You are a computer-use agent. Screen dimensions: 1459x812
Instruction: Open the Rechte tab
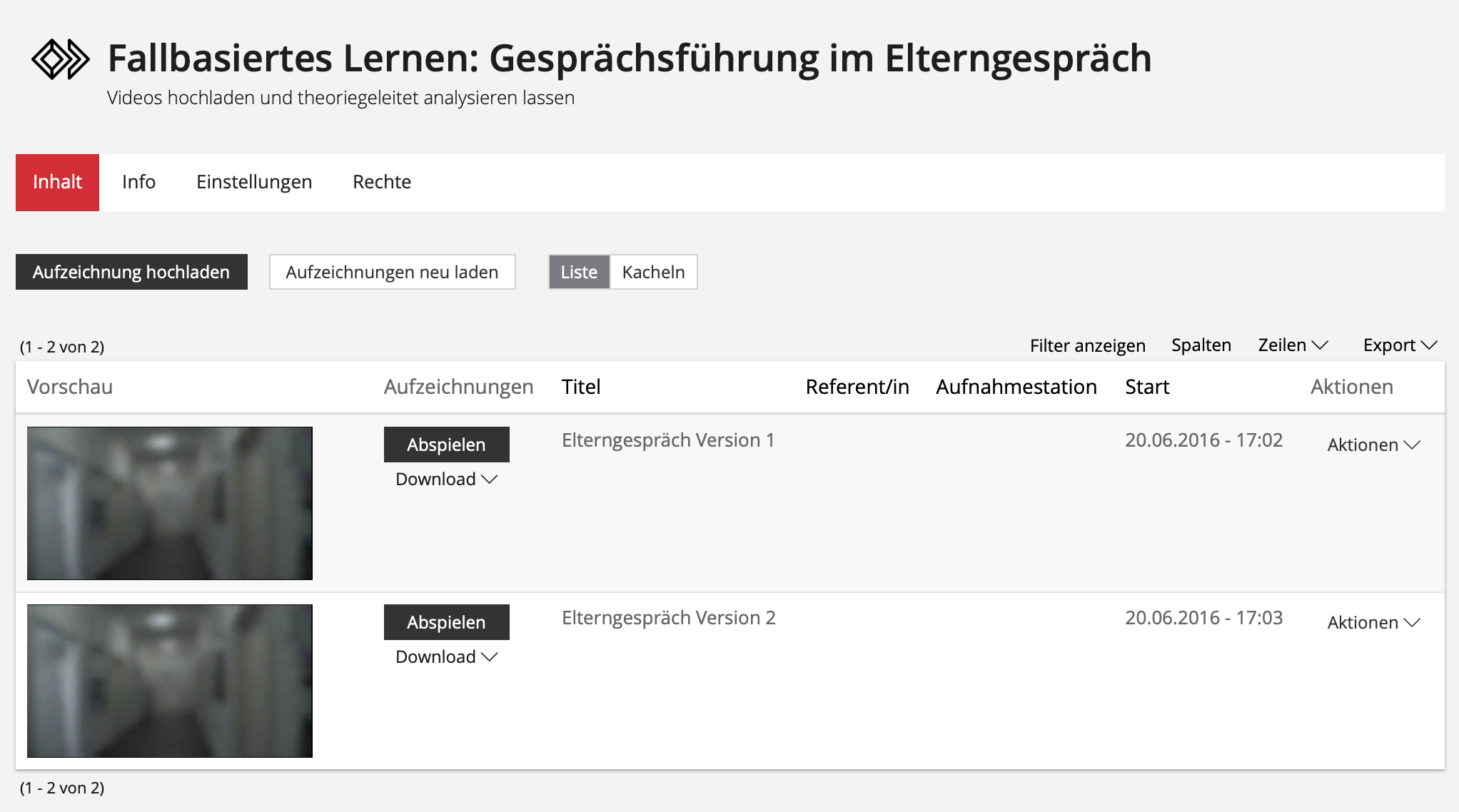pos(382,182)
